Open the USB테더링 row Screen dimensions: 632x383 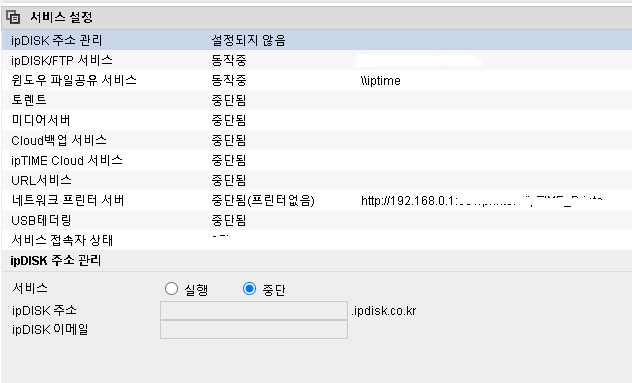317,220
